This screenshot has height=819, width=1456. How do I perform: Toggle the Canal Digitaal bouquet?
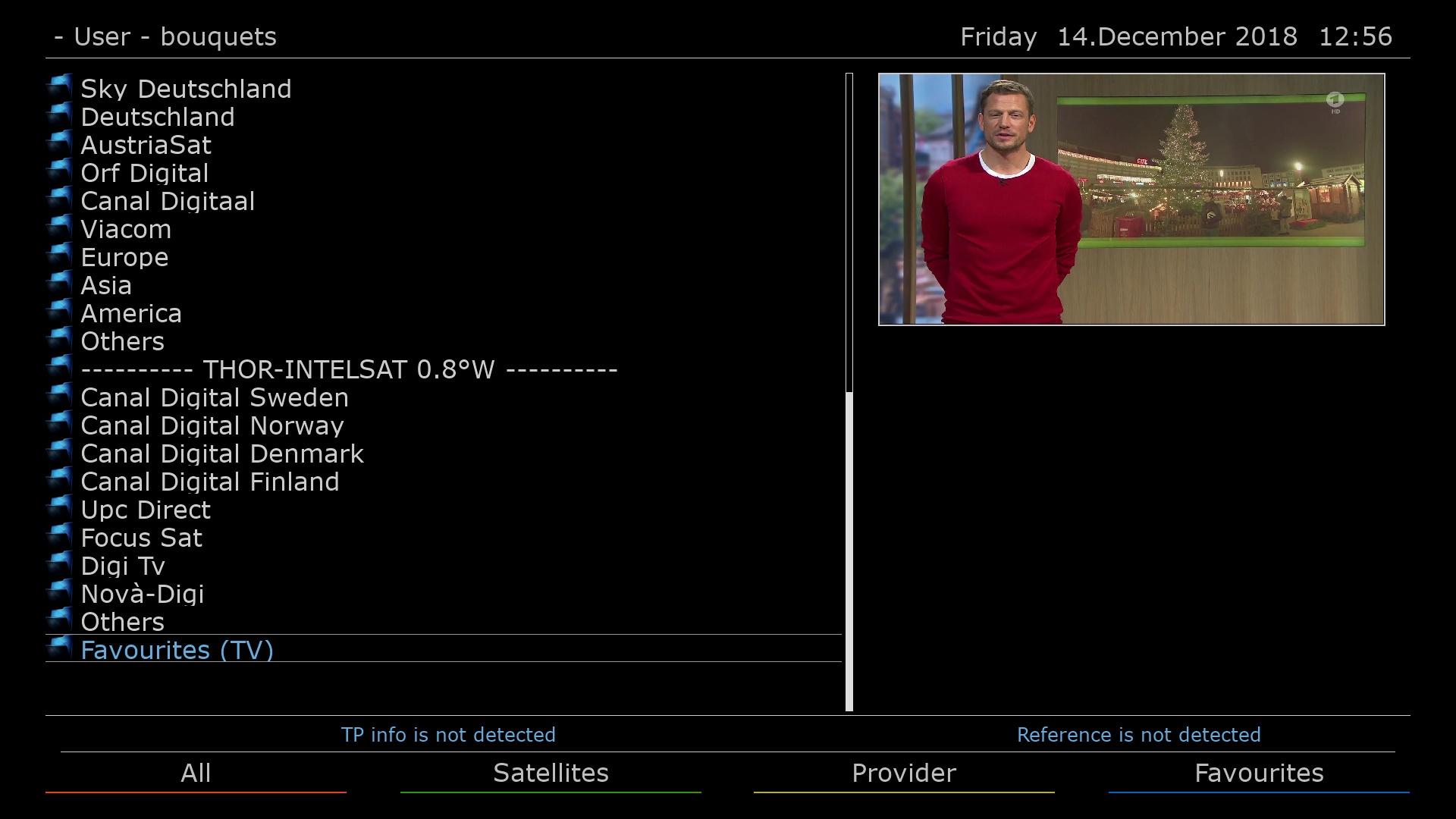click(x=167, y=200)
